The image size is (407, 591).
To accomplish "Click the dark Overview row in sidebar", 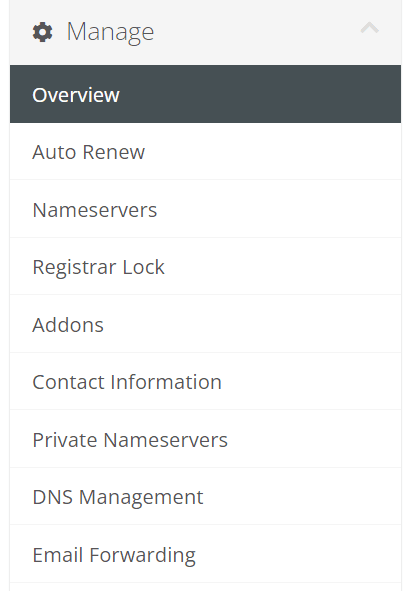I will point(205,94).
